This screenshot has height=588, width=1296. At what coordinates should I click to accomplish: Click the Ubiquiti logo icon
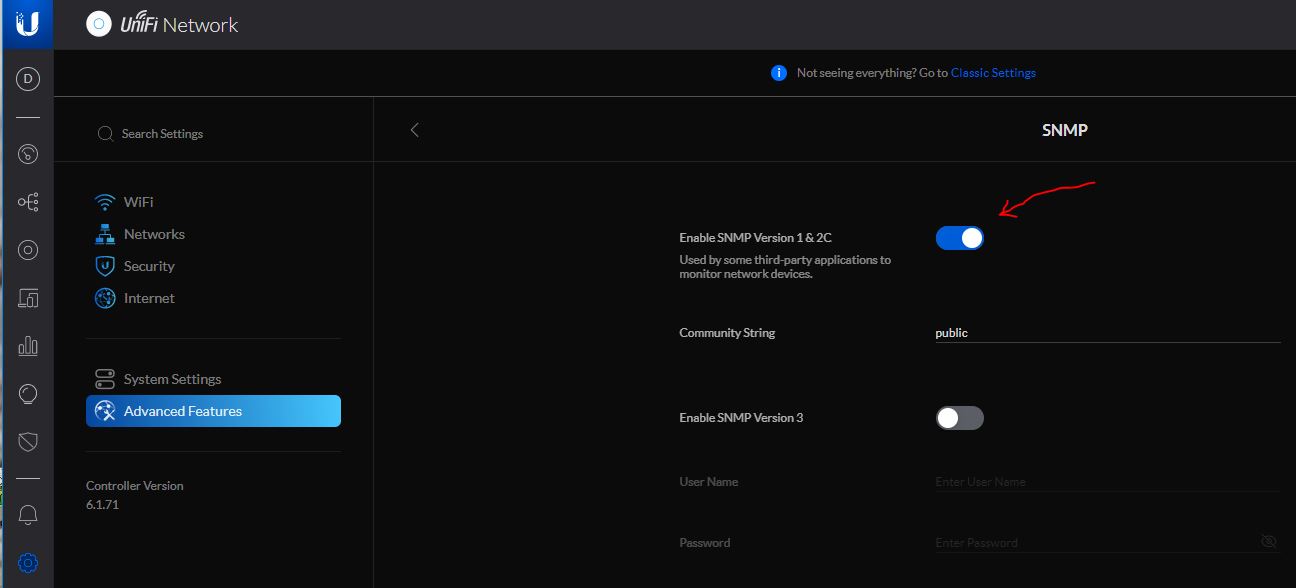pyautogui.click(x=28, y=23)
